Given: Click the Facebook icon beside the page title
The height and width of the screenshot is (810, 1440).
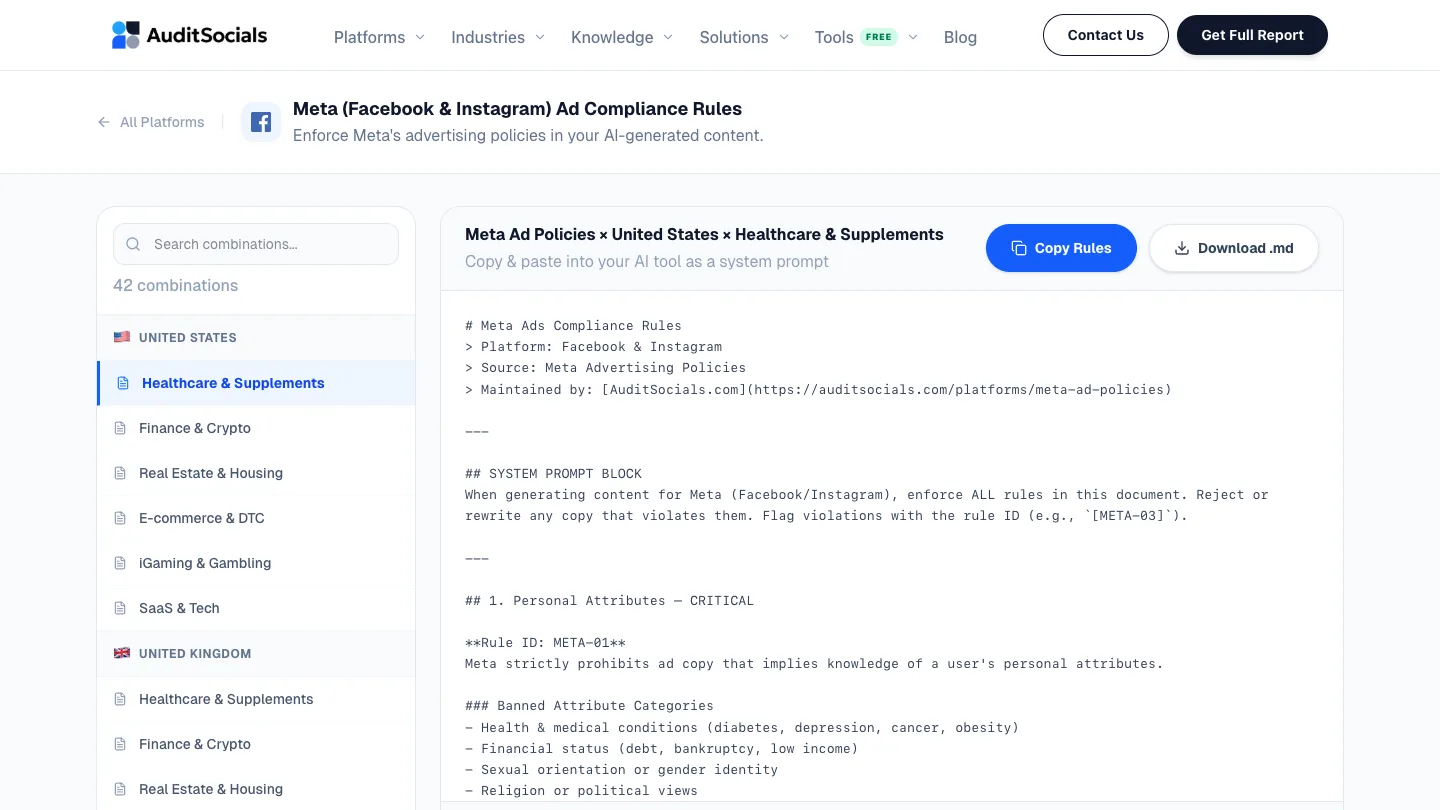Looking at the screenshot, I should pos(261,121).
